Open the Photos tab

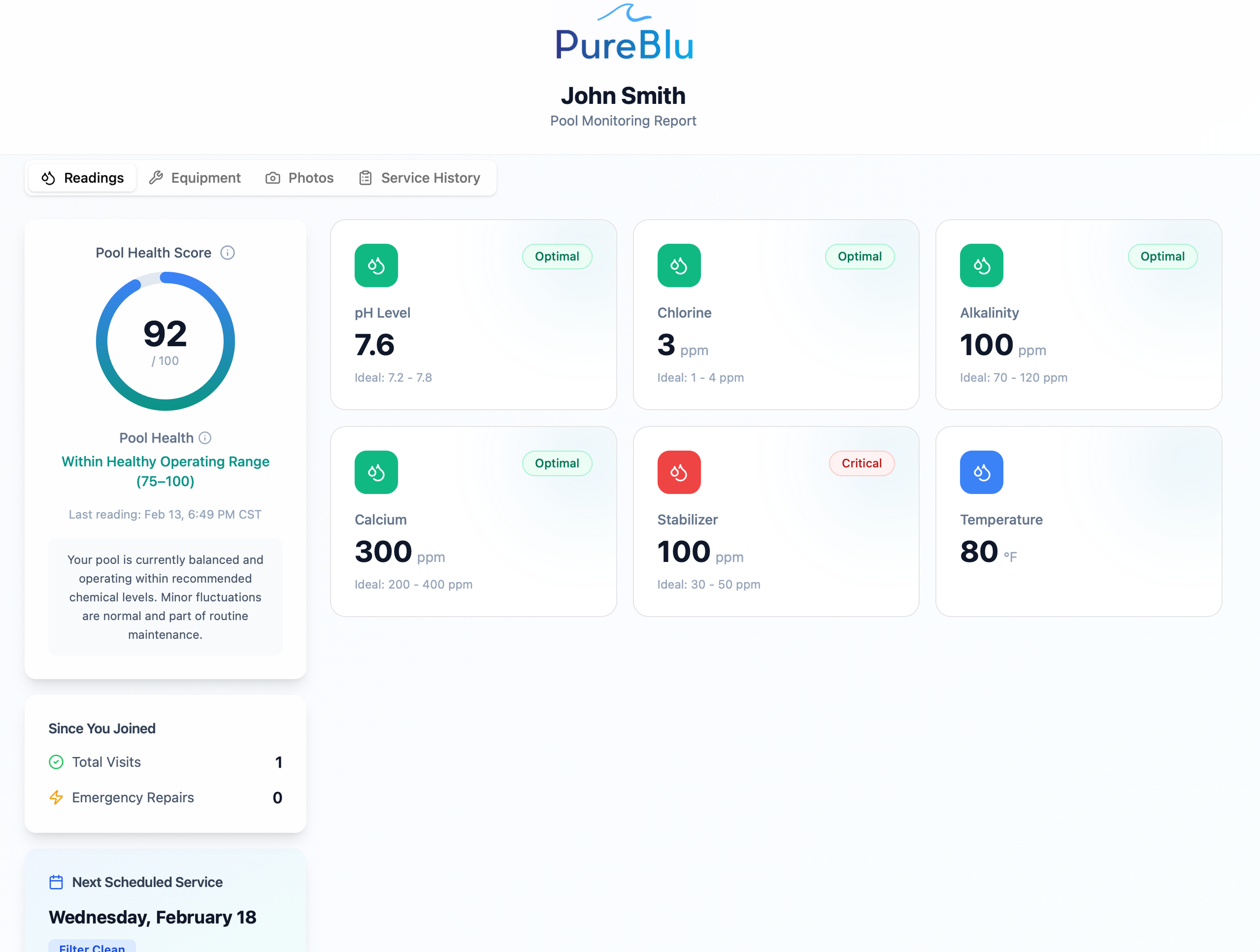pos(299,178)
